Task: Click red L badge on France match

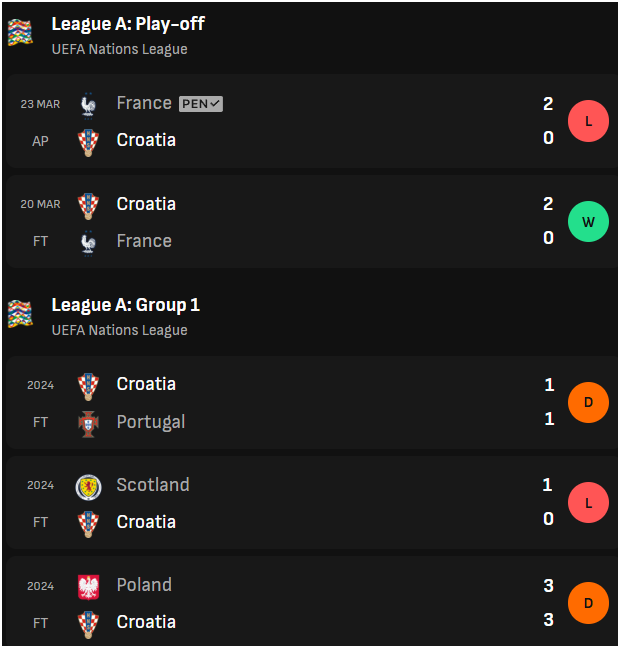Action: click(x=588, y=121)
